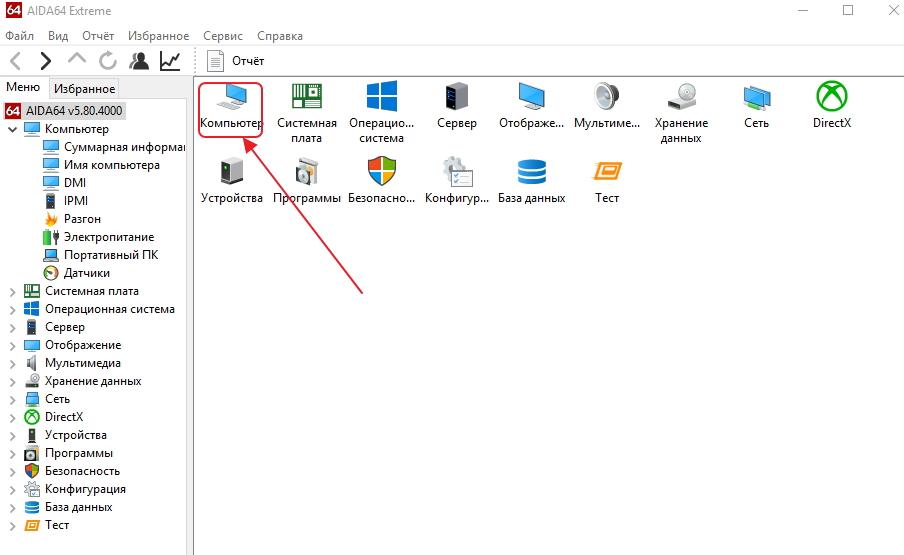Image resolution: width=904 pixels, height=555 pixels.
Task: Open the Компьютер icon in main pane
Action: coord(232,97)
